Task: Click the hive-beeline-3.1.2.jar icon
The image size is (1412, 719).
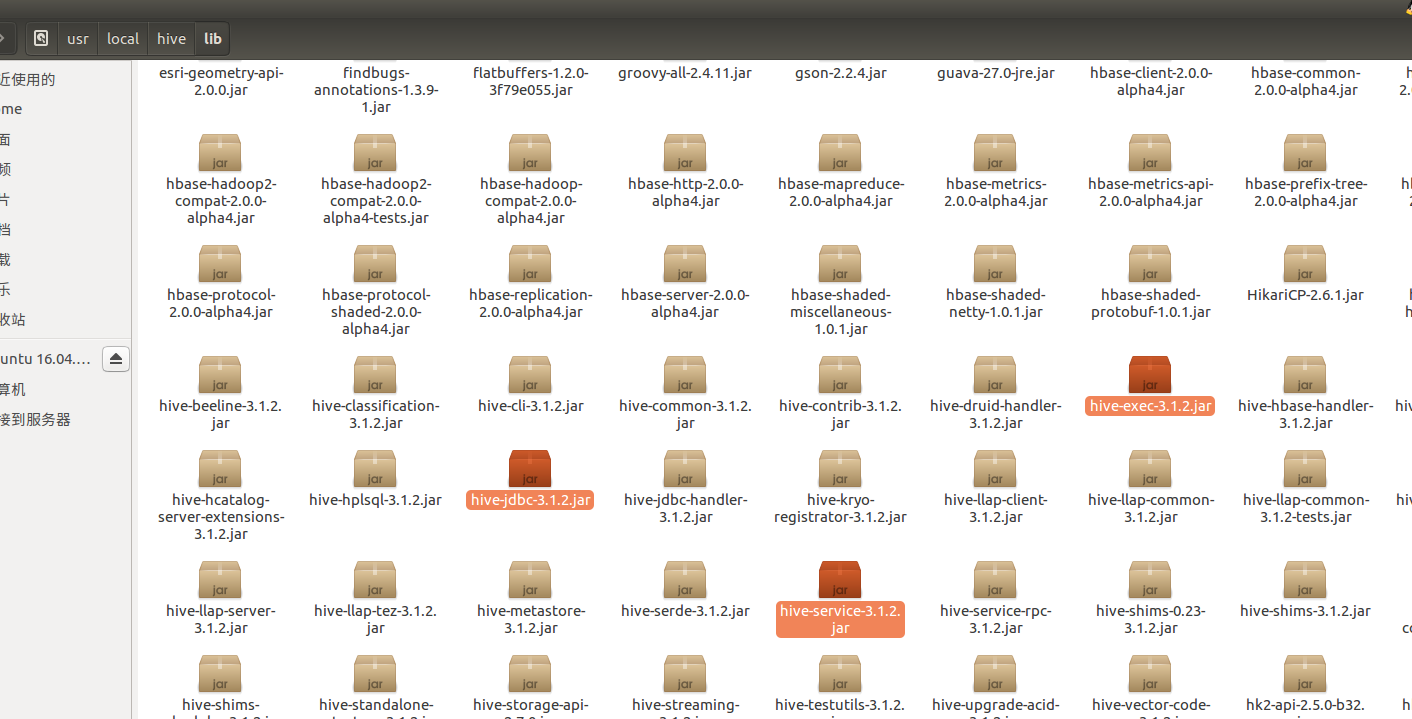Action: coord(220,375)
